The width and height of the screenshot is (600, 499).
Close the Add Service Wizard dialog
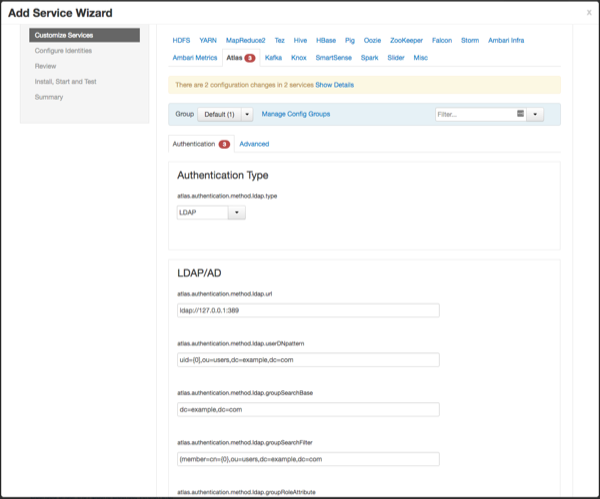[x=589, y=13]
